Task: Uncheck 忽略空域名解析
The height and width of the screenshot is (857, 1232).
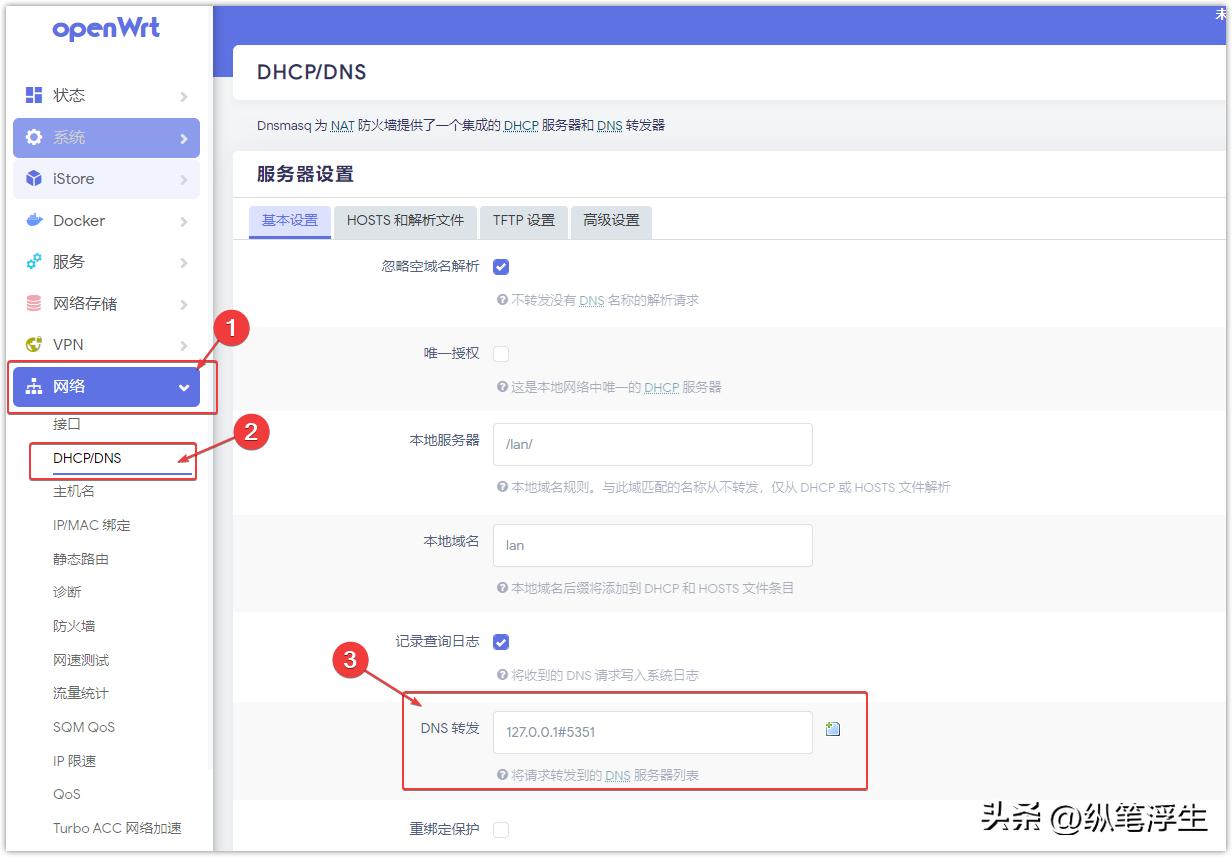Action: (501, 266)
